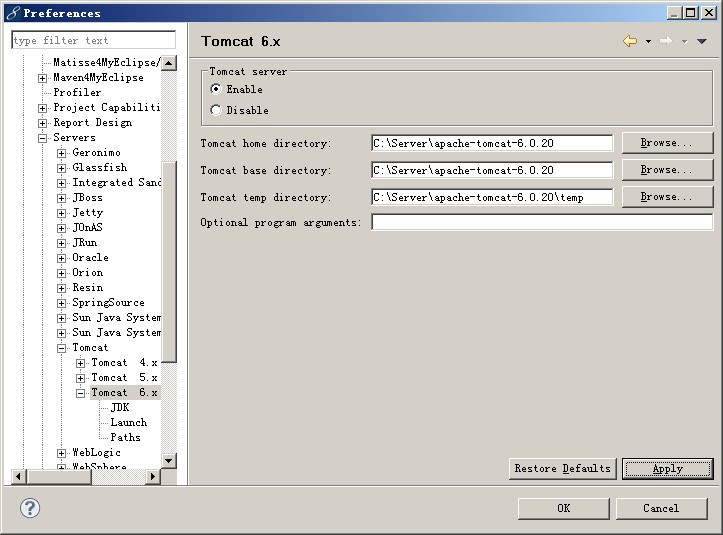Viewport: 723px width, 535px height.
Task: Click Restore Defaults button
Action: (x=563, y=469)
